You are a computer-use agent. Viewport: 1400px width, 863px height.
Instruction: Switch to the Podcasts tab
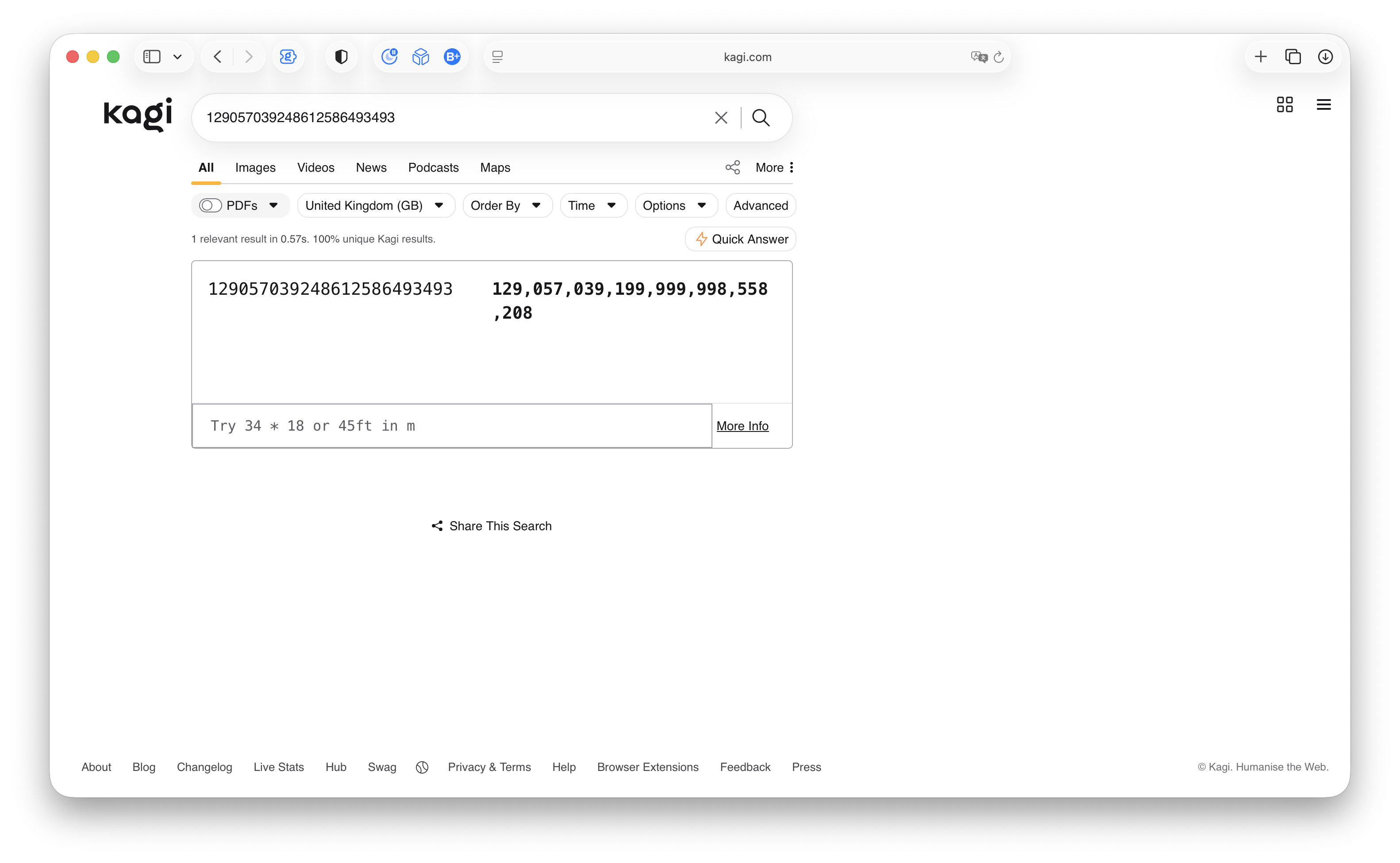(433, 167)
